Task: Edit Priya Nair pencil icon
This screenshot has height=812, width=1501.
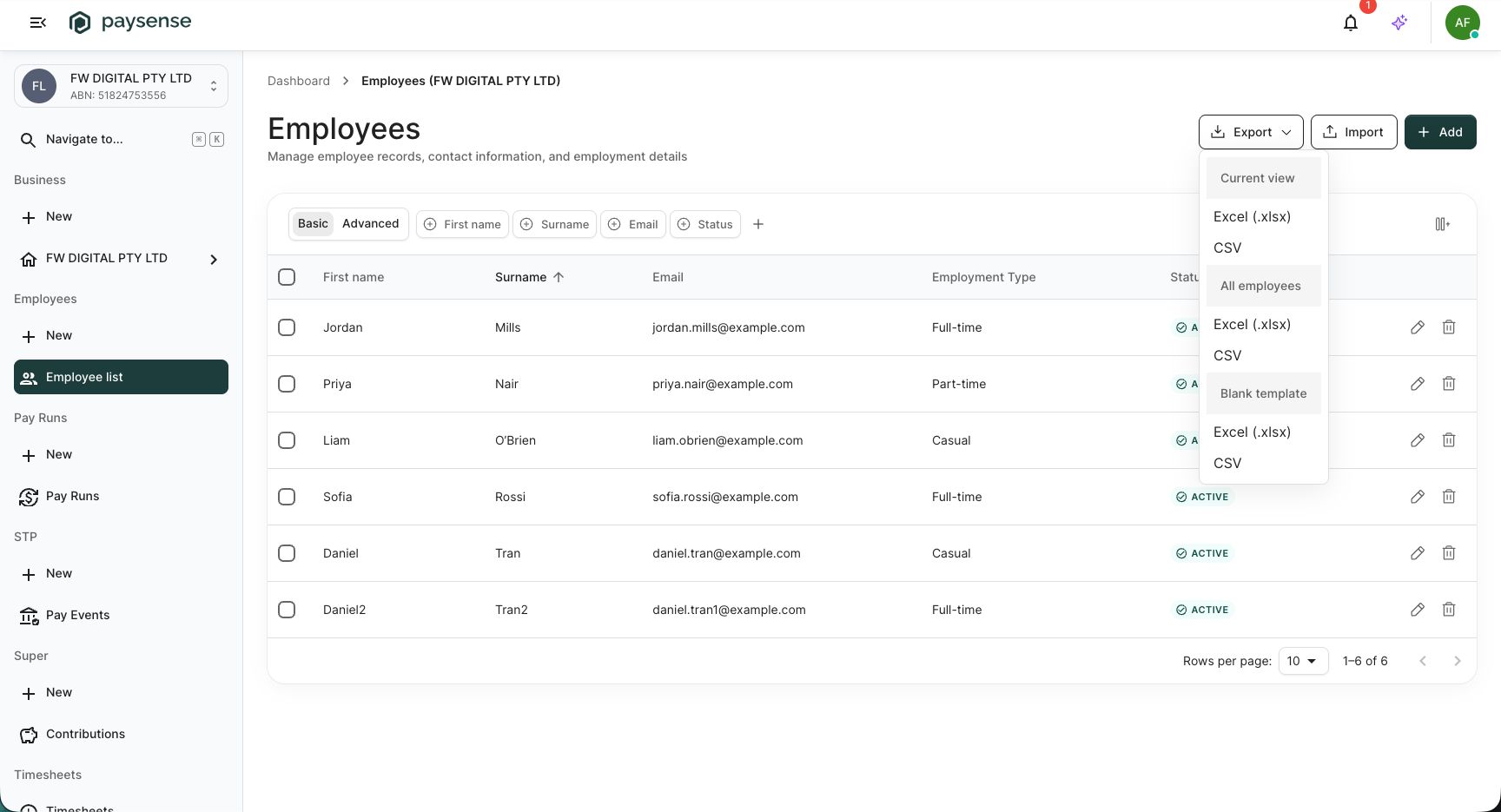Action: click(1418, 384)
